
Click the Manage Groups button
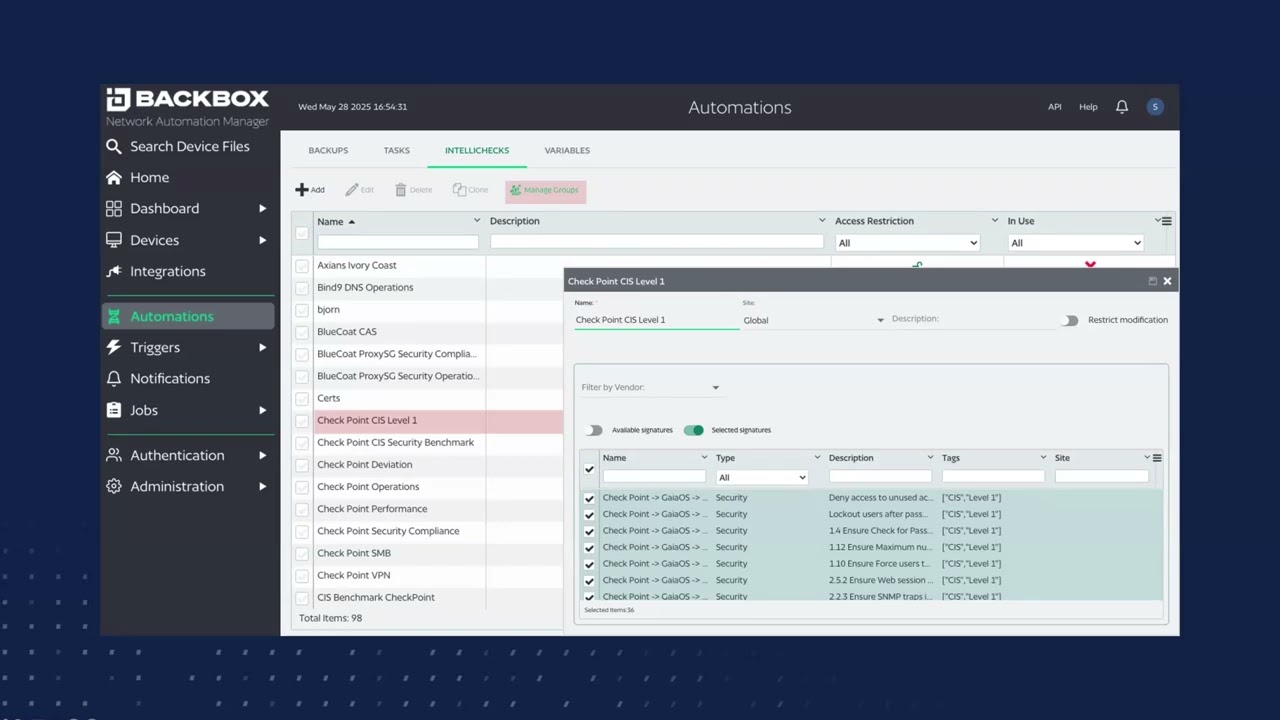[545, 190]
